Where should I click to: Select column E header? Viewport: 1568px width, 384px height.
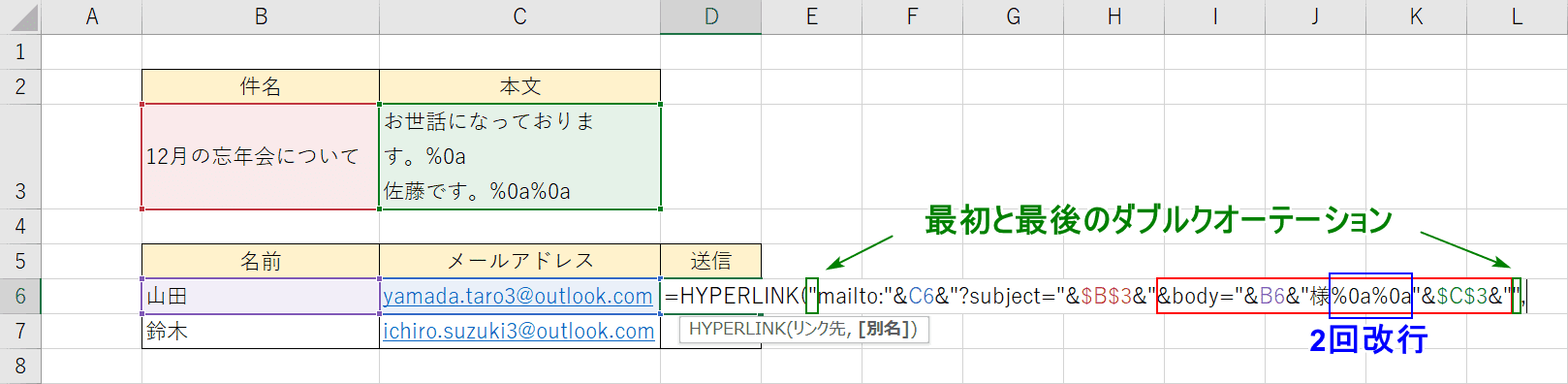tap(812, 16)
